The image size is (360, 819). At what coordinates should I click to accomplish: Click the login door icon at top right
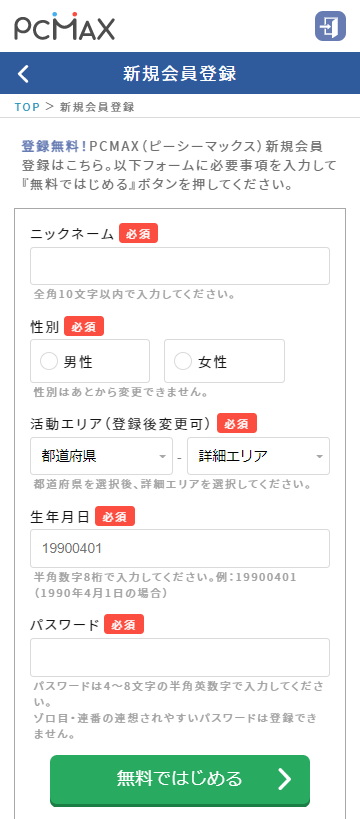click(330, 26)
